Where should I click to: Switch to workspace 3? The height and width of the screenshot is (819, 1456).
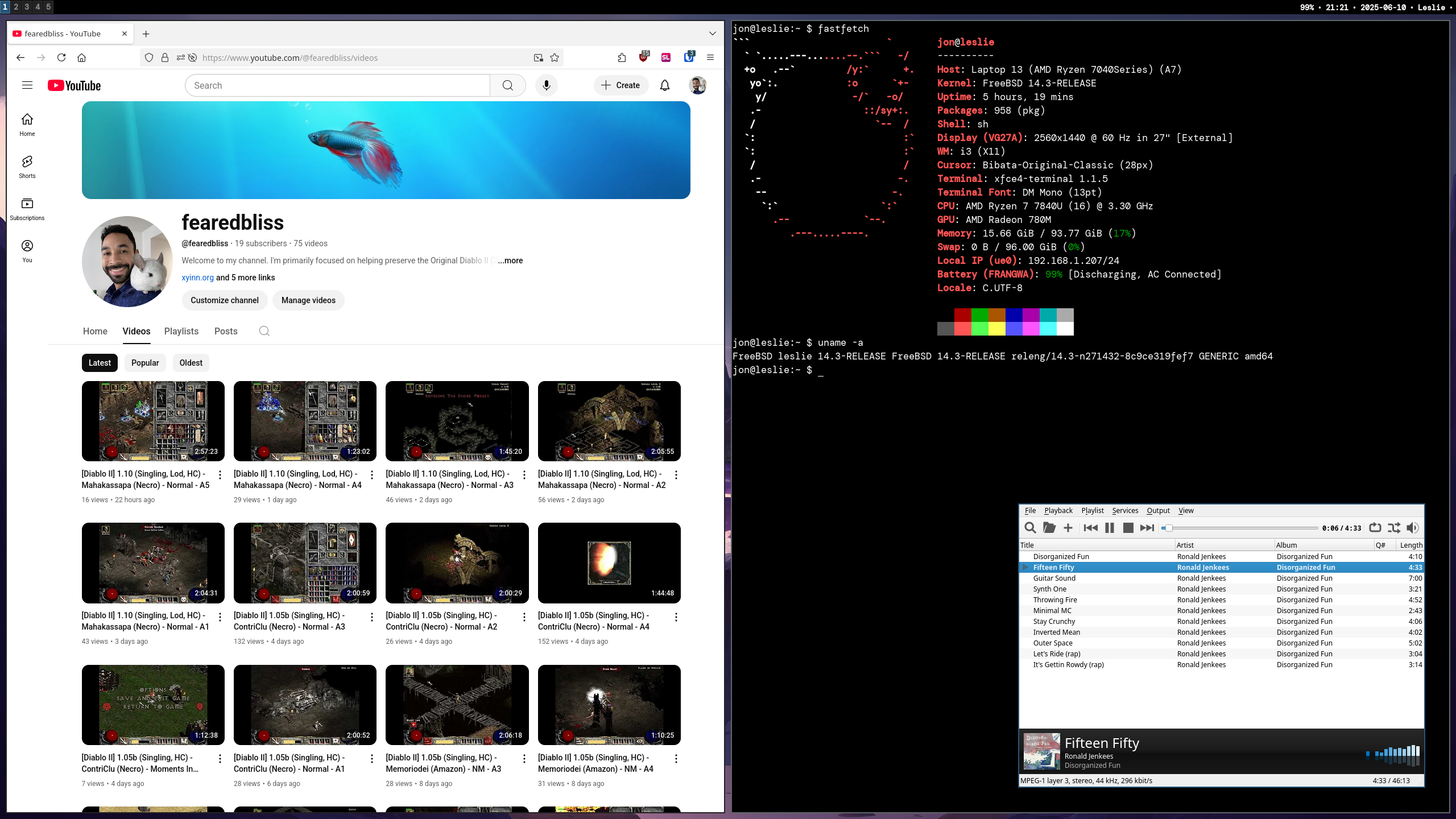[27, 7]
